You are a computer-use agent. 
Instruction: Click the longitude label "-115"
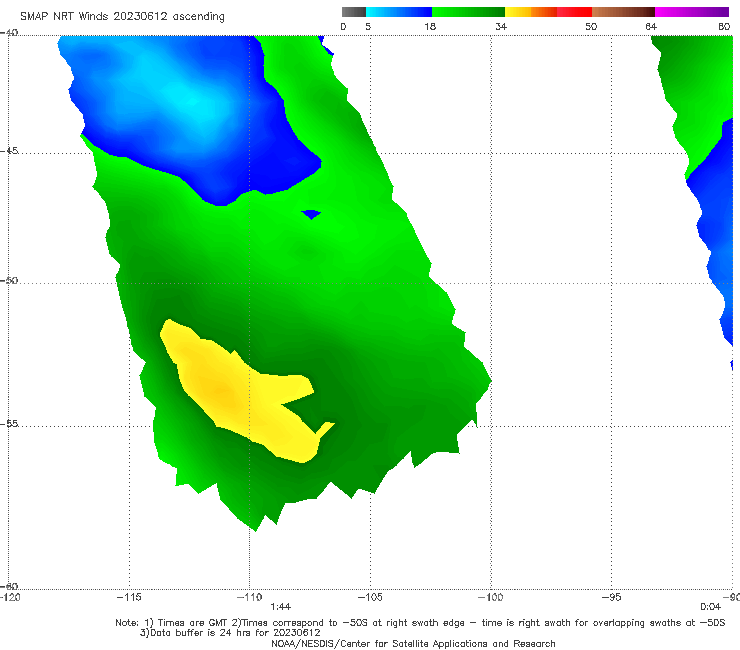coord(129,597)
